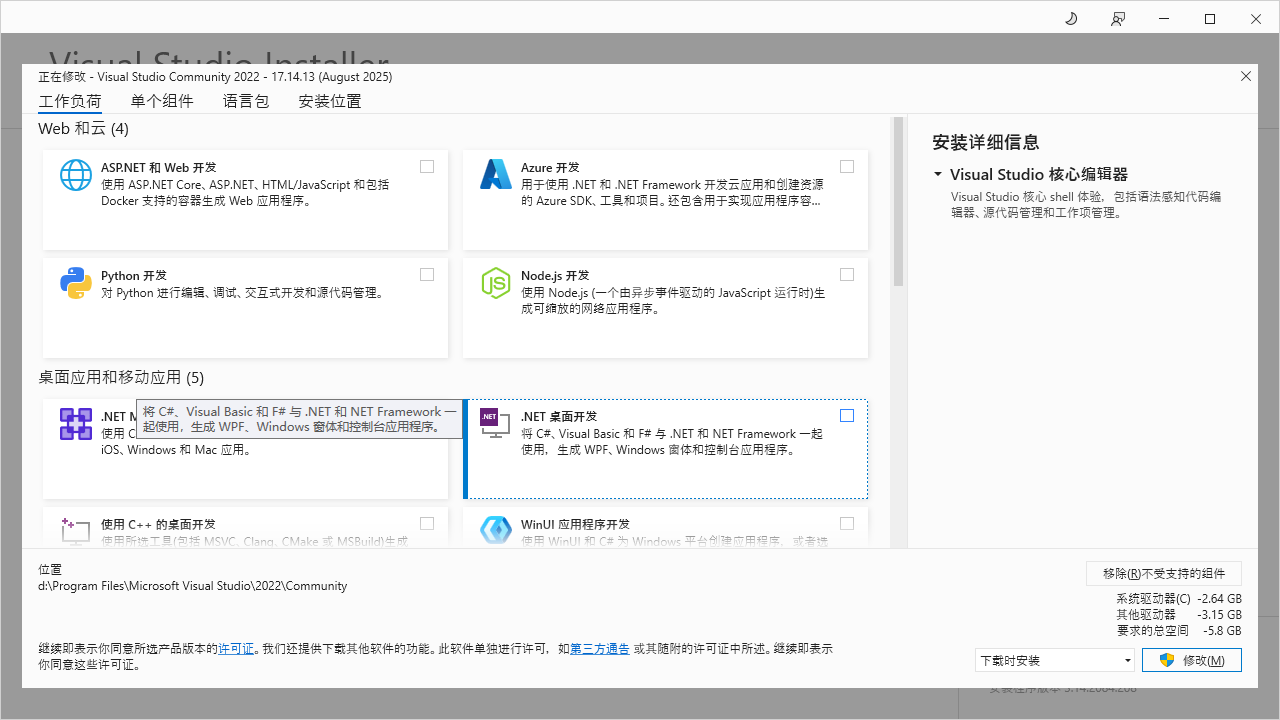1280x720 pixels.
Task: Open the feedback icon in the title bar
Action: coord(1118,19)
